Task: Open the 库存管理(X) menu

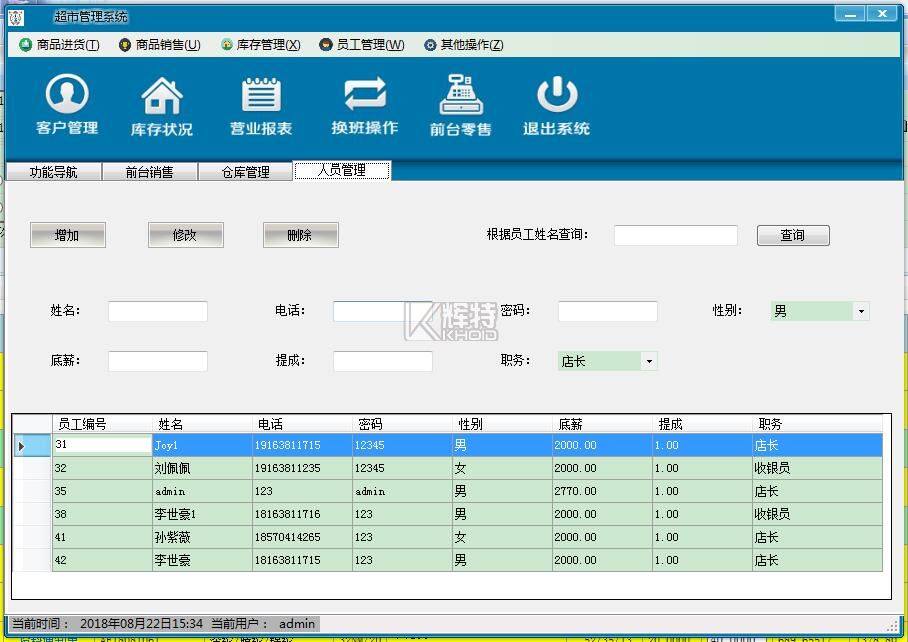Action: [260, 45]
